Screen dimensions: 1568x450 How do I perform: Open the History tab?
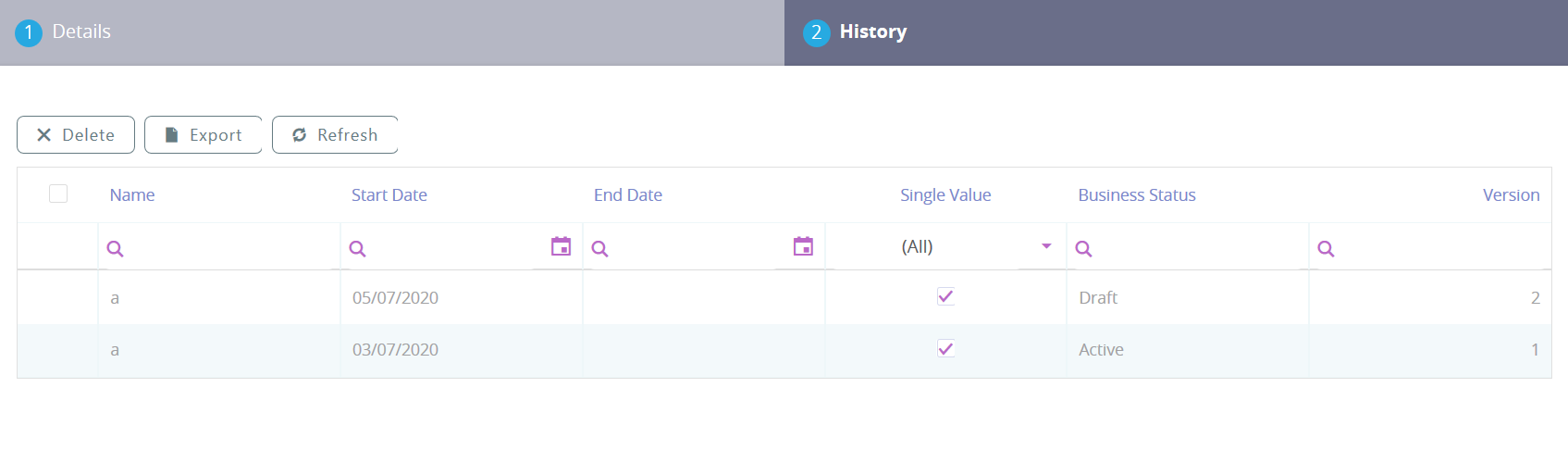872,32
